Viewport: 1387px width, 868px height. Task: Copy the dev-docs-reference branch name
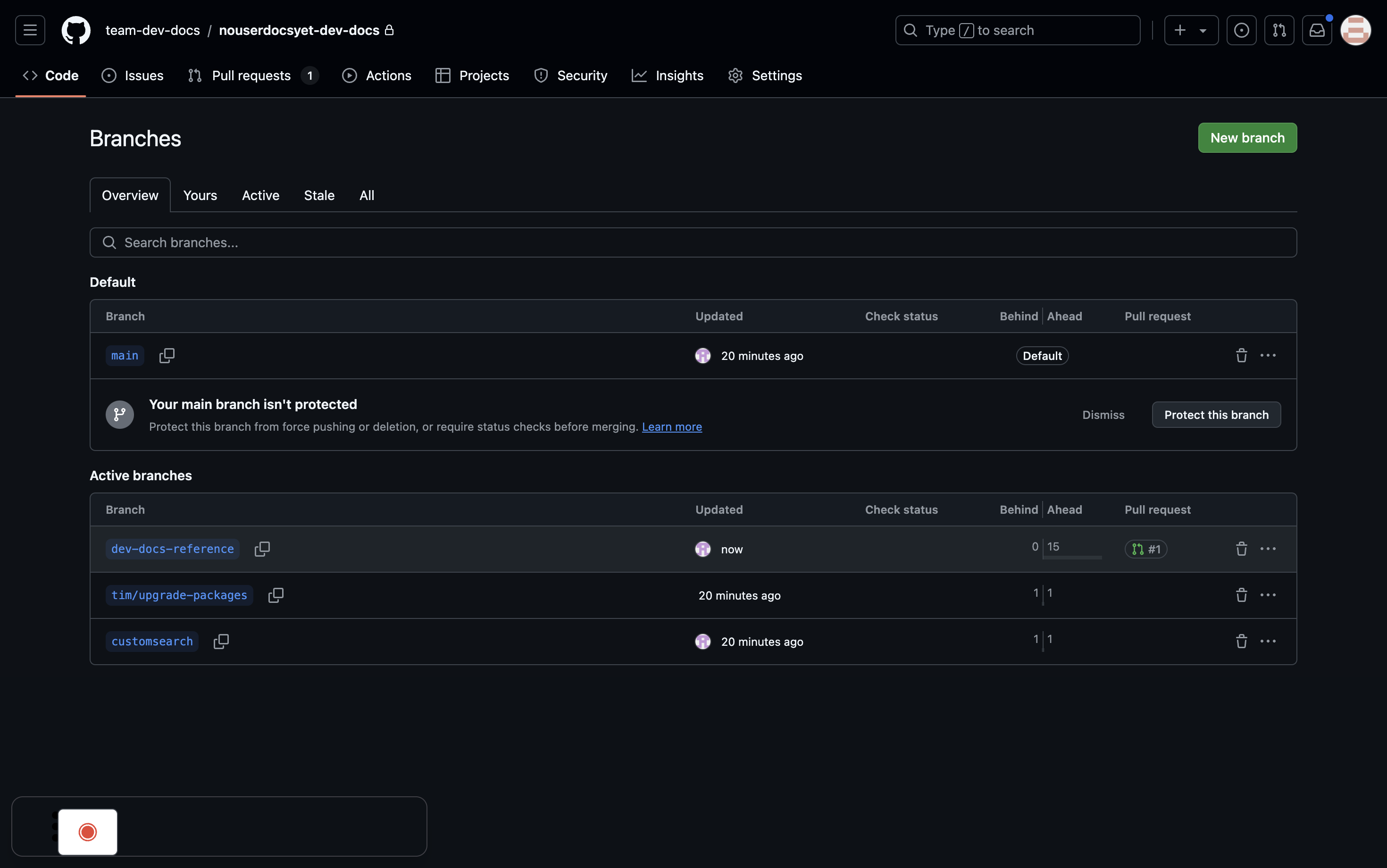262,549
